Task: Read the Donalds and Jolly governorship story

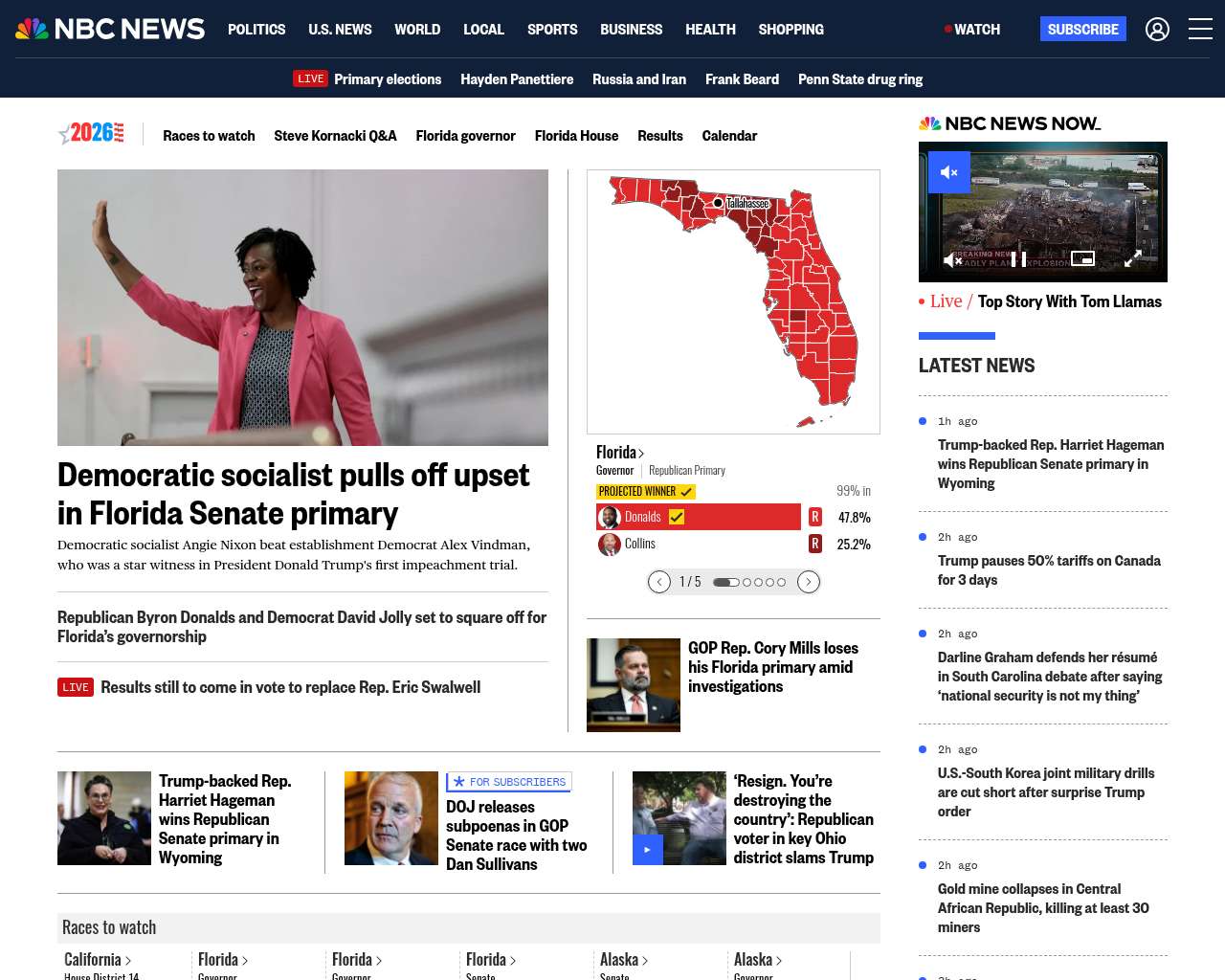Action: (x=302, y=627)
